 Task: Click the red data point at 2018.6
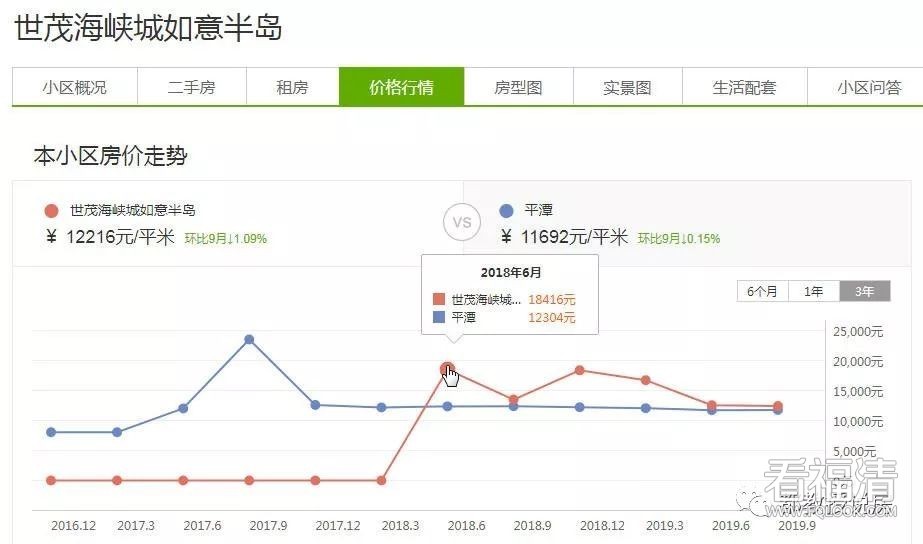point(447,369)
